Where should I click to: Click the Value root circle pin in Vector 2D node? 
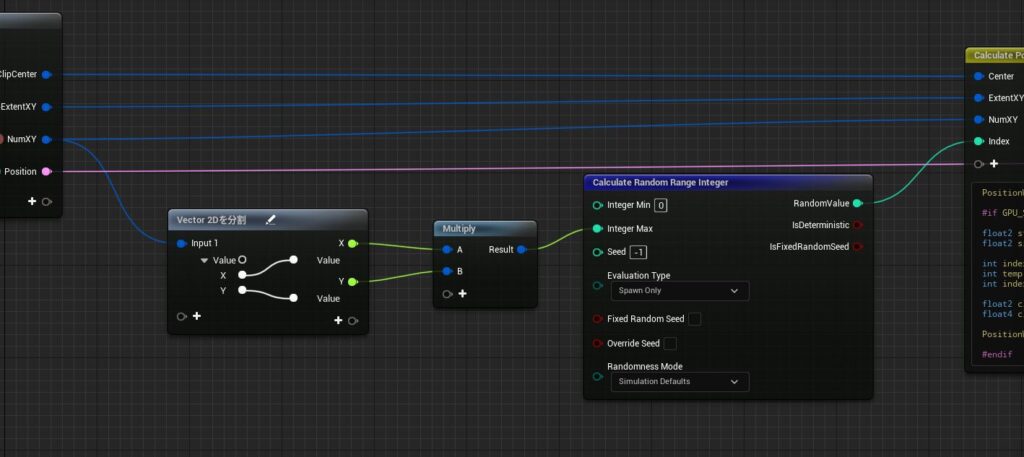coord(242,260)
